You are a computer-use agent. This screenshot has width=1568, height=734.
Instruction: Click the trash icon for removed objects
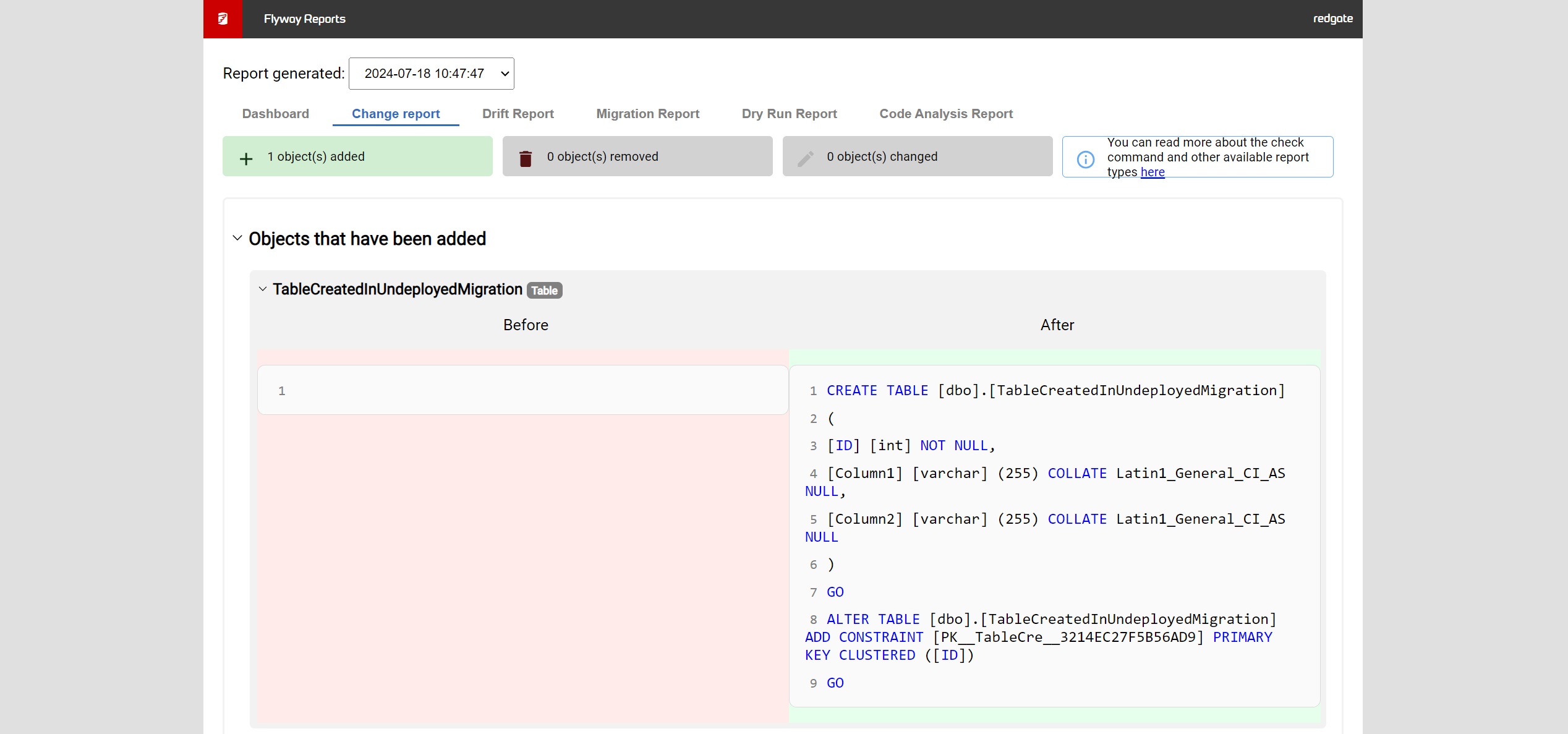point(526,159)
